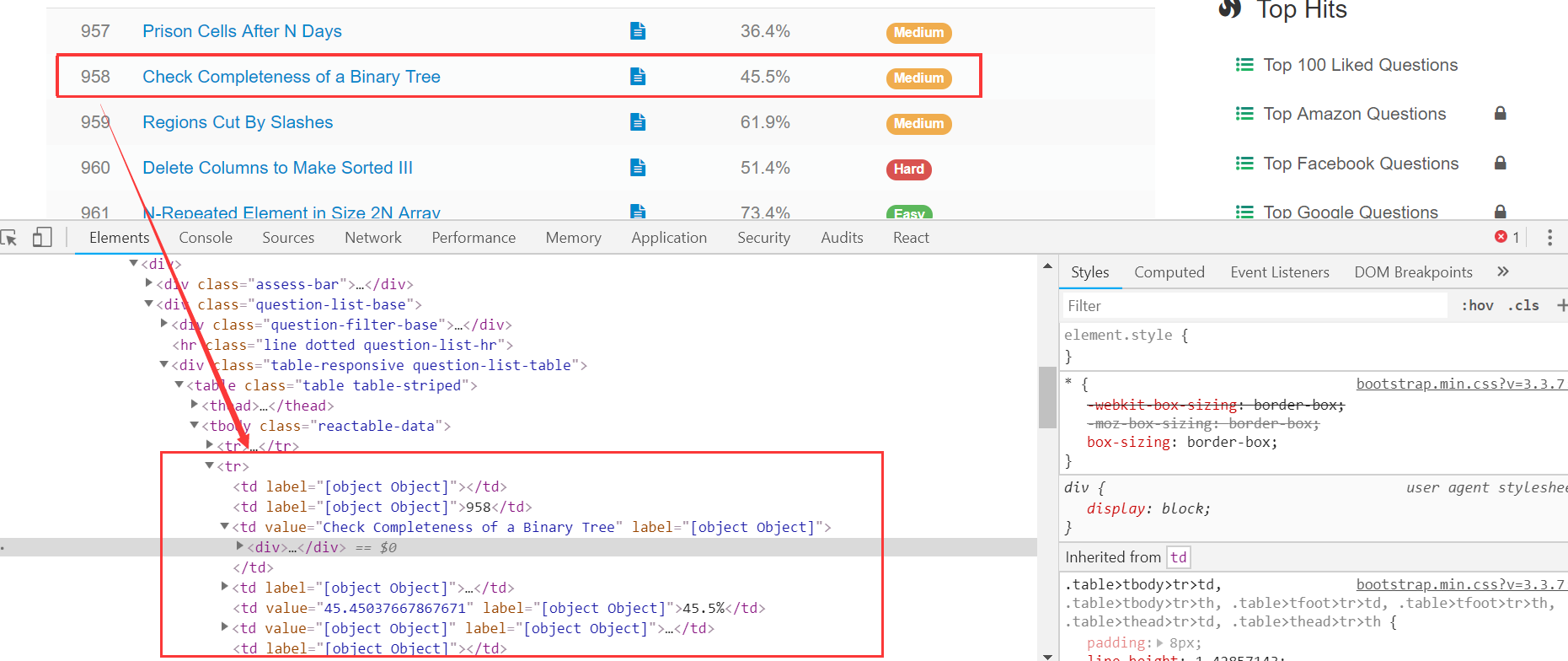Open the red error count indicator in DevTools

tap(1507, 238)
